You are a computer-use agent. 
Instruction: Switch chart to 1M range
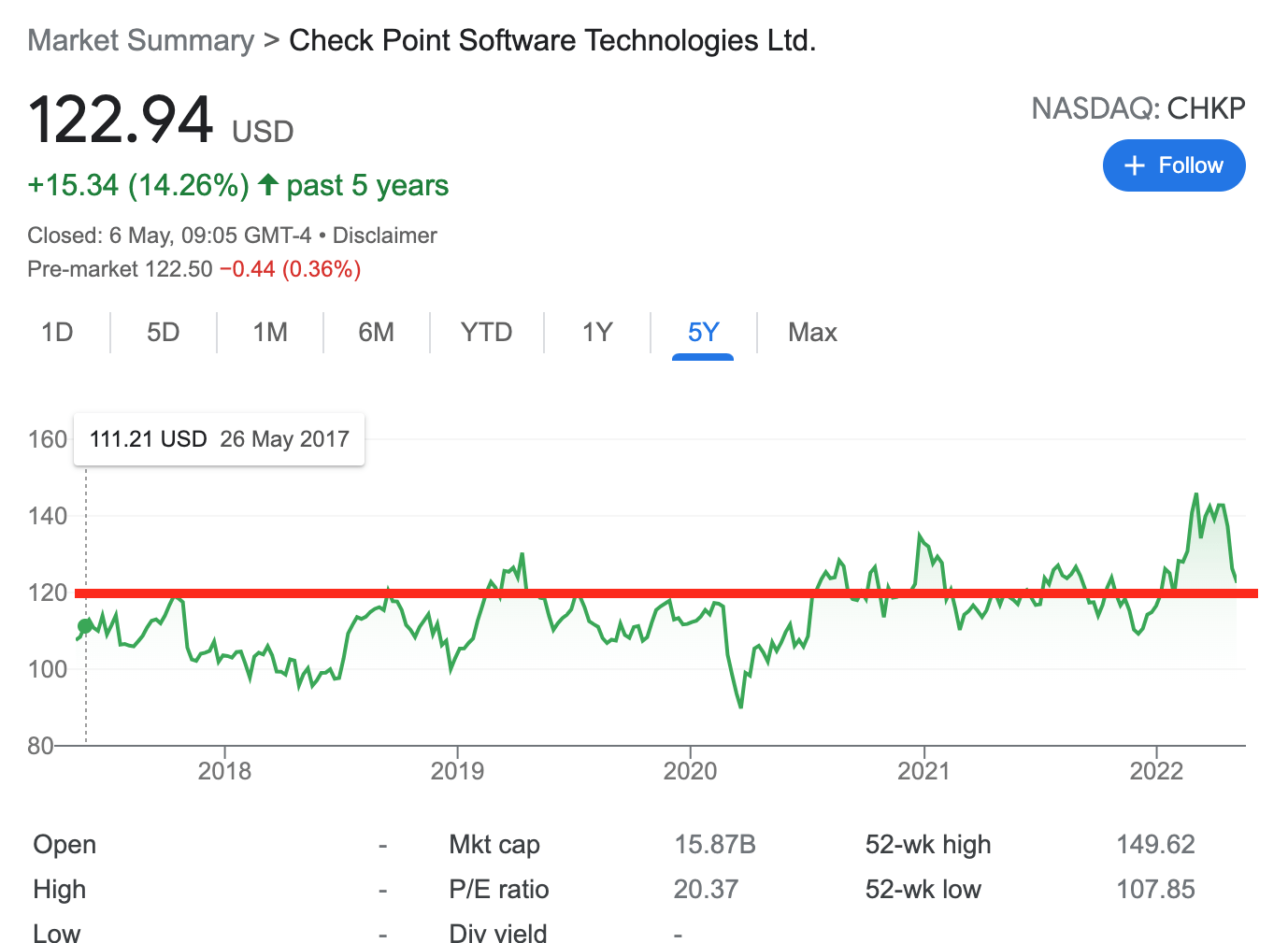[270, 333]
